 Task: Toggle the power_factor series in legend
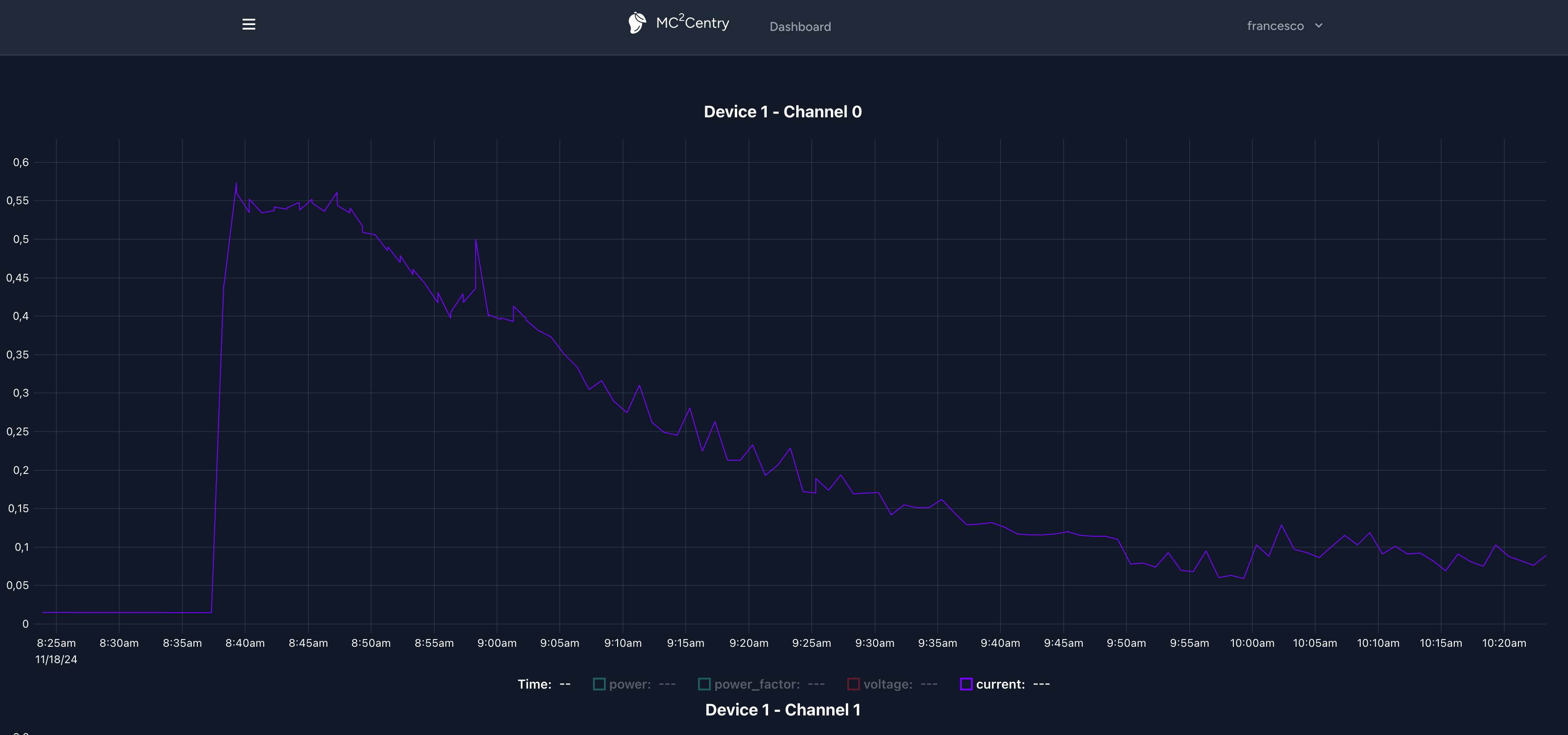coord(704,684)
